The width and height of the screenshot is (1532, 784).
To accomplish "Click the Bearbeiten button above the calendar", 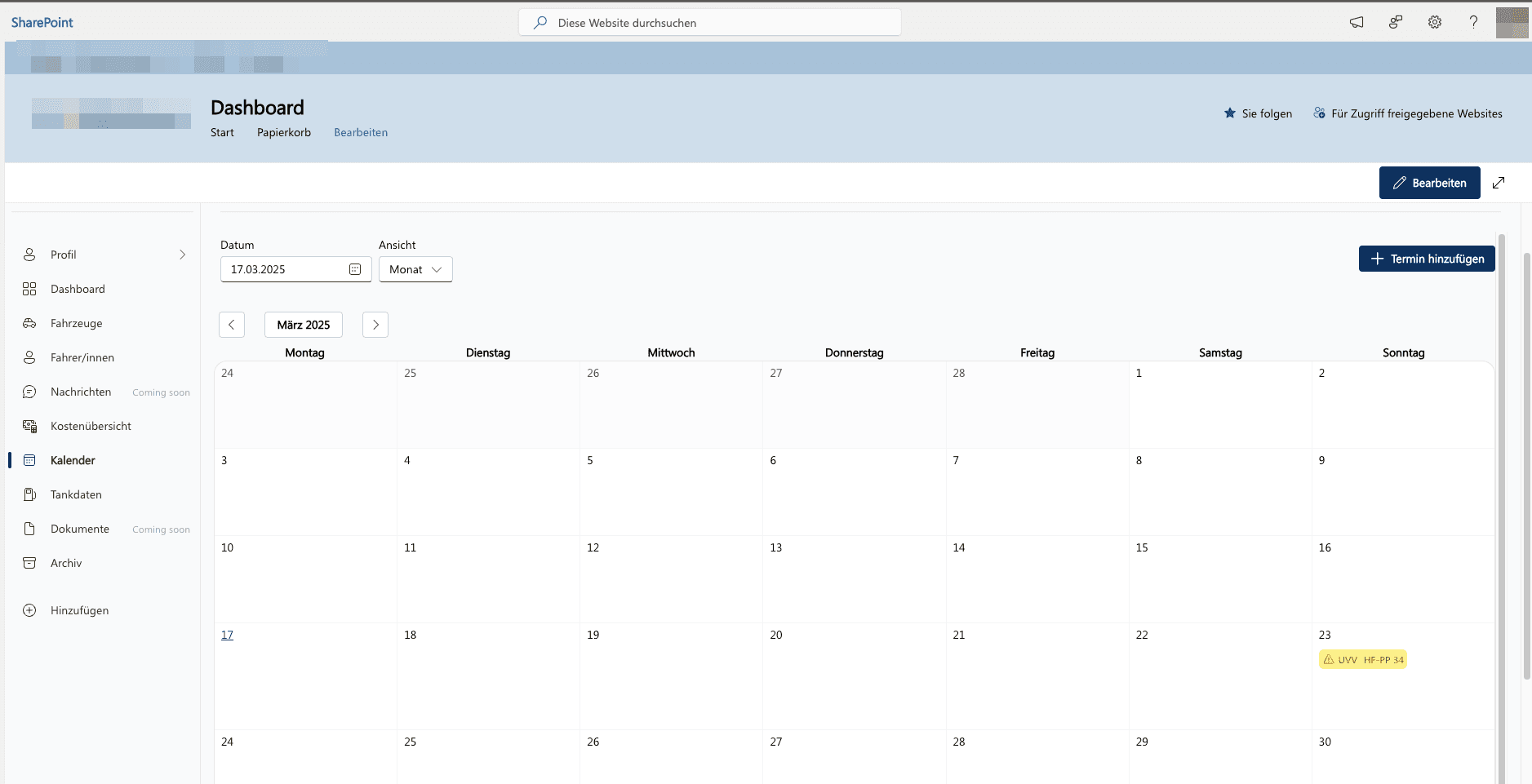I will pos(1428,182).
